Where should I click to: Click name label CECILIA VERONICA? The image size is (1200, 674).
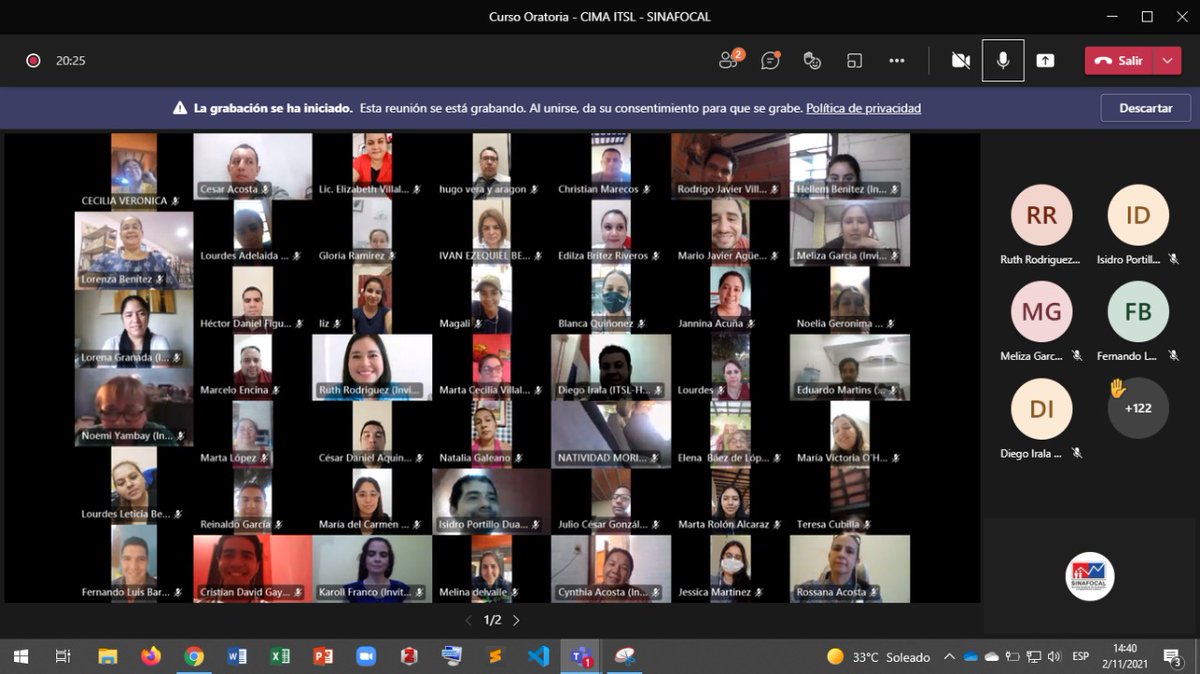pos(124,201)
